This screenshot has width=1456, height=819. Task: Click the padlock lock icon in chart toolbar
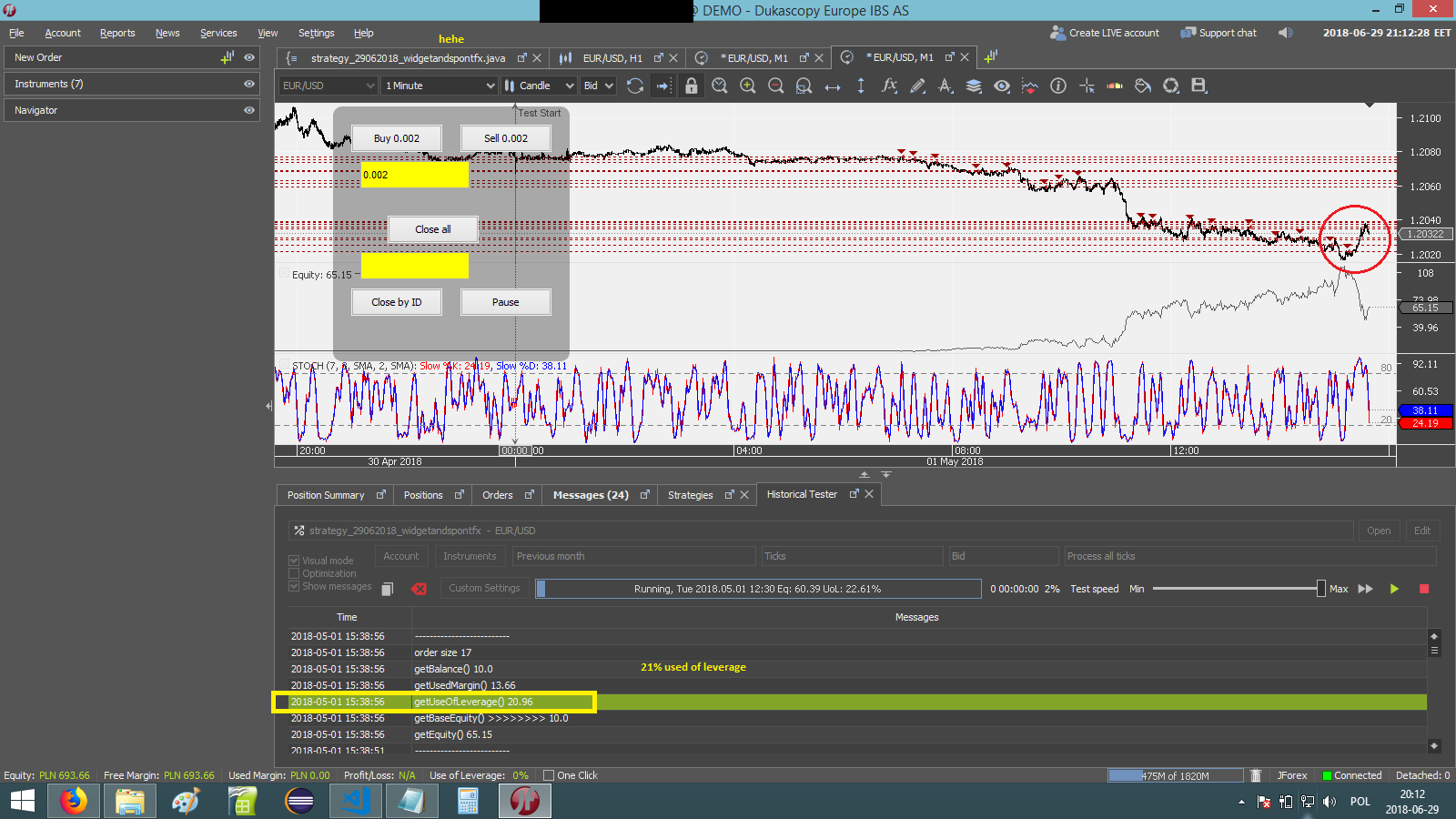(692, 86)
